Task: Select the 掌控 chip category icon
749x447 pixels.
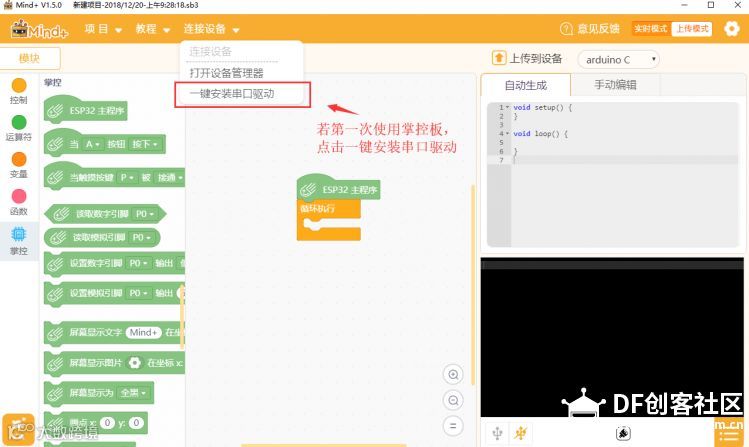Action: tap(19, 234)
